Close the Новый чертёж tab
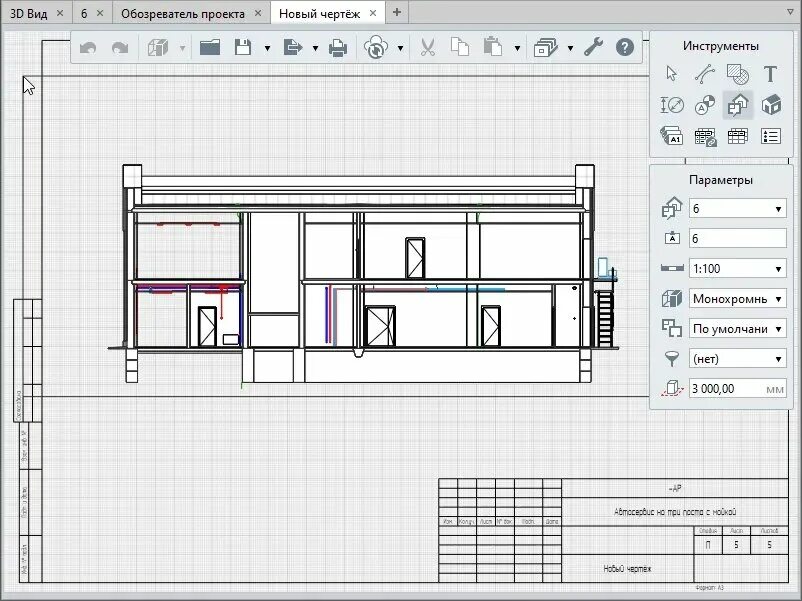 [373, 13]
